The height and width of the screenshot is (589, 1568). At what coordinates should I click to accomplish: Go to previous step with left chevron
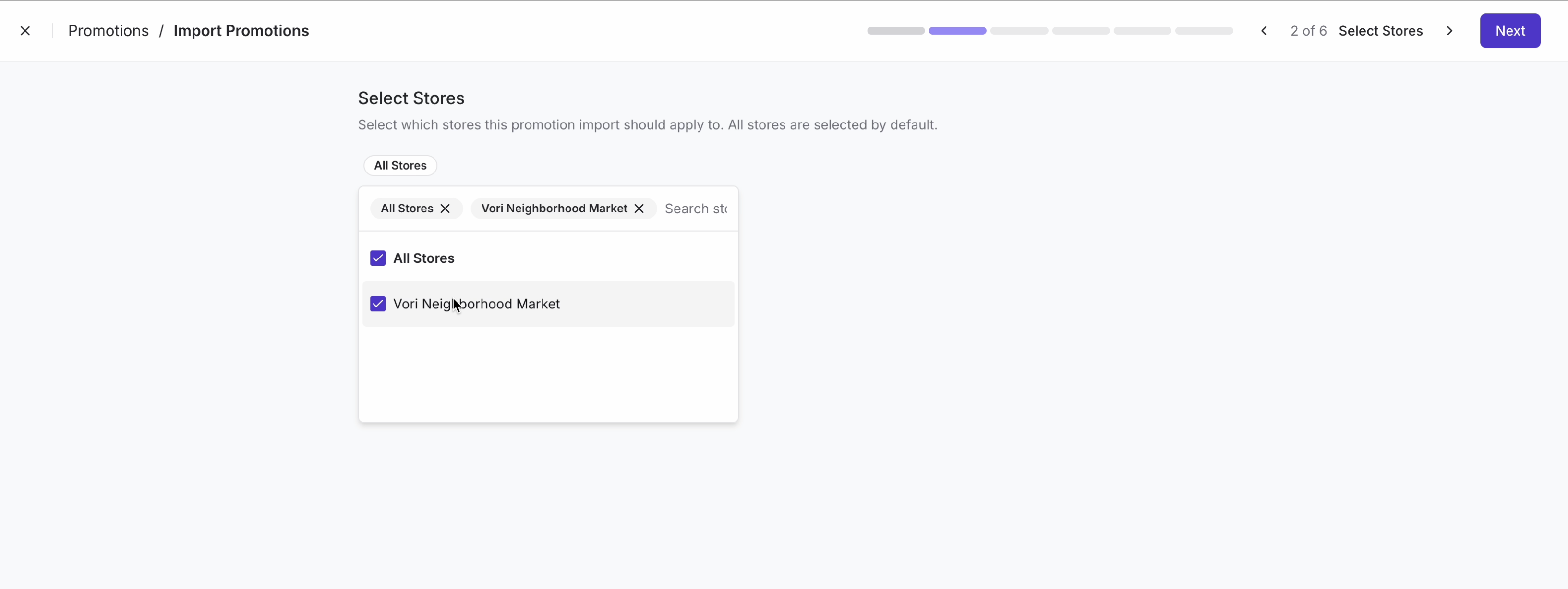1264,31
